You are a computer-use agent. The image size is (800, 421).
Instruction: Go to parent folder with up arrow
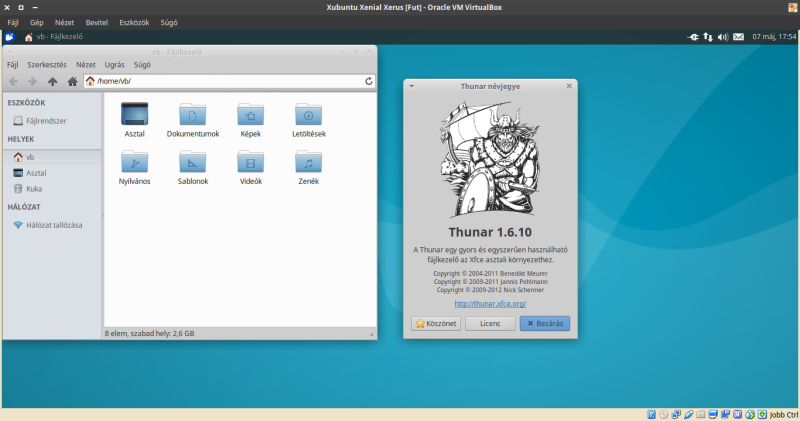click(53, 81)
